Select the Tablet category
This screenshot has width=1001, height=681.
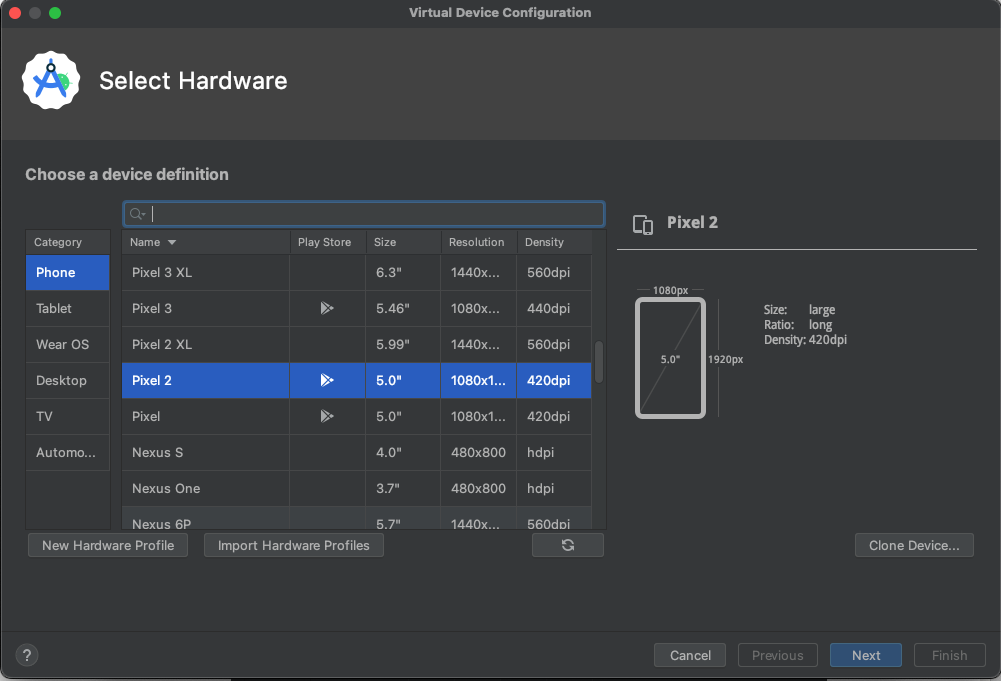click(68, 308)
